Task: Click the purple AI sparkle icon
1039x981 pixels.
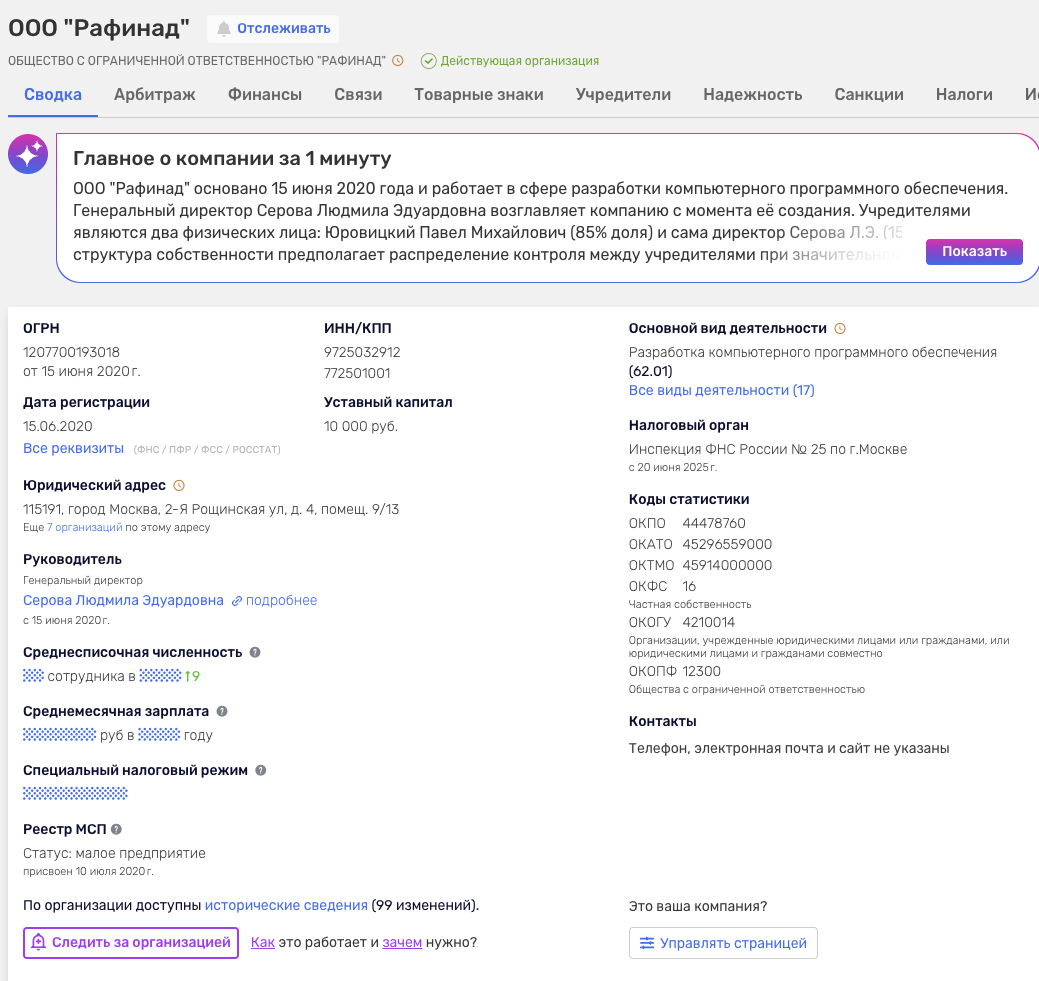Action: (27, 154)
